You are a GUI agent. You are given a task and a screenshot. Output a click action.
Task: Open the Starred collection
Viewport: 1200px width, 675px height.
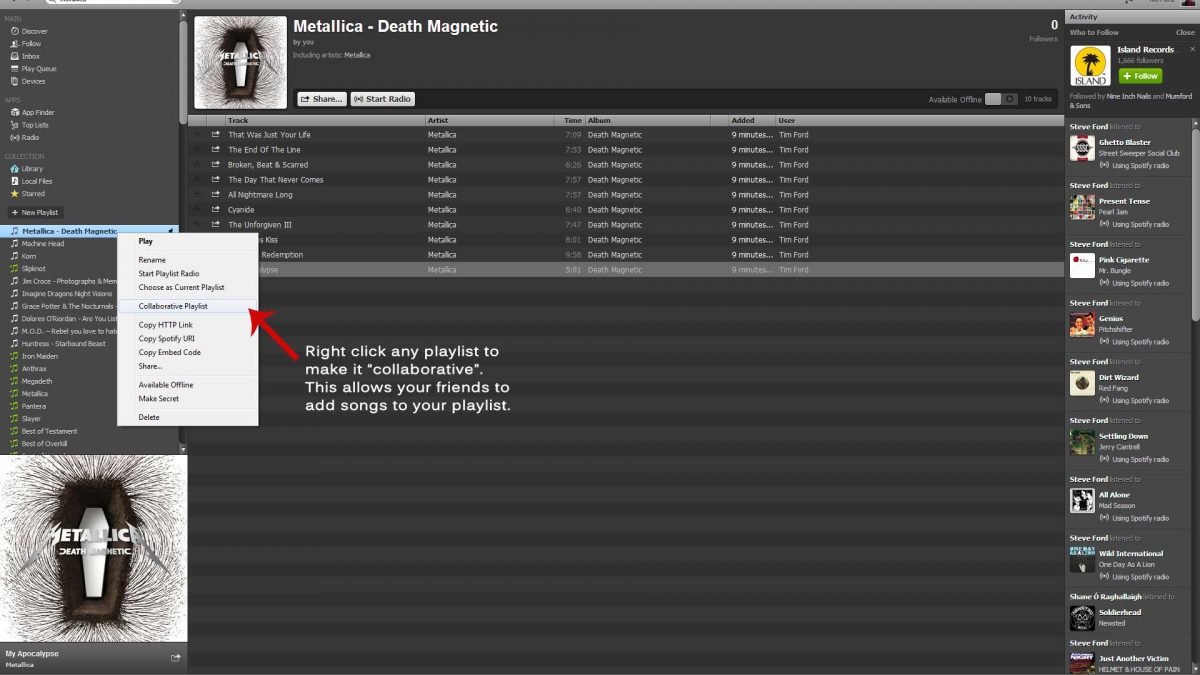coord(32,194)
